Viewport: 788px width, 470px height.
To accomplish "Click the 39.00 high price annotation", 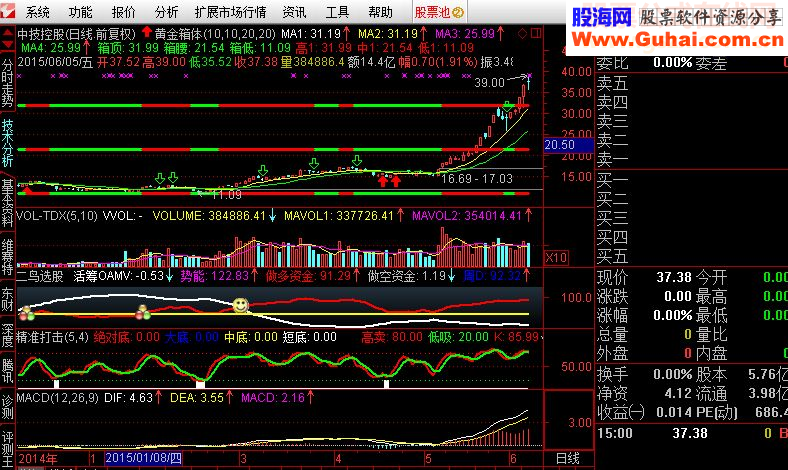I will pos(489,82).
